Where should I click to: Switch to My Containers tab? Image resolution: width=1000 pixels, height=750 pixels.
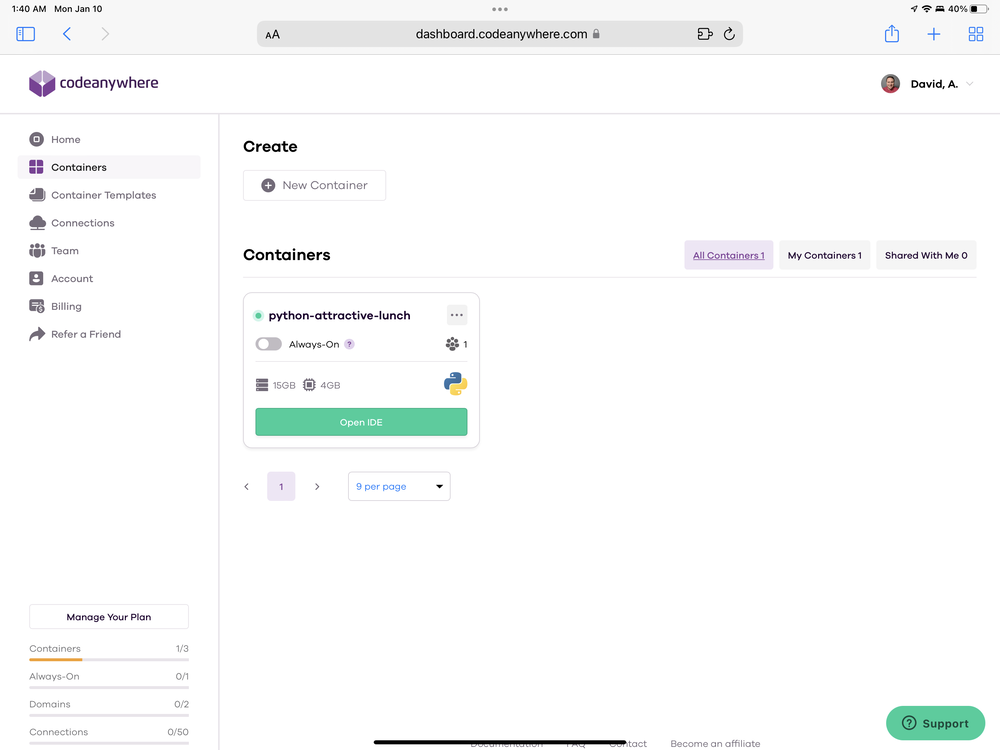point(824,255)
